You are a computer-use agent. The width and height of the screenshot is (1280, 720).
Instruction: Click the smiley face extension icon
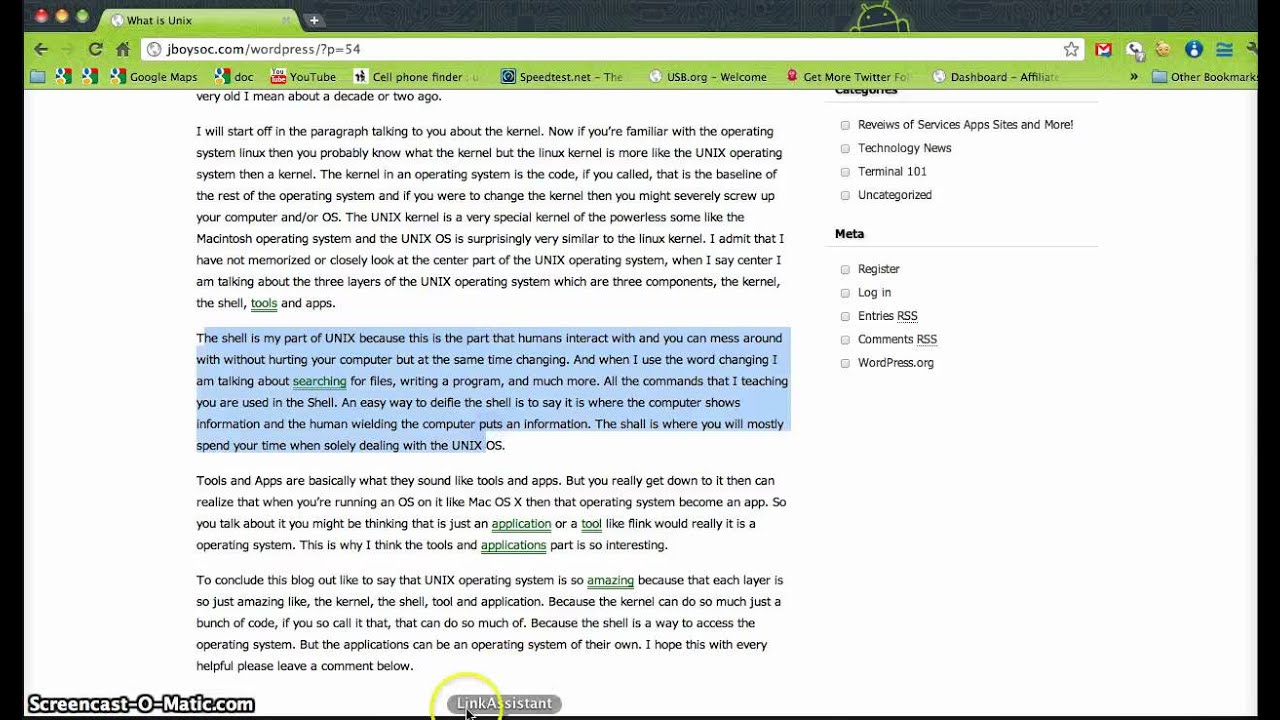[x=1163, y=49]
